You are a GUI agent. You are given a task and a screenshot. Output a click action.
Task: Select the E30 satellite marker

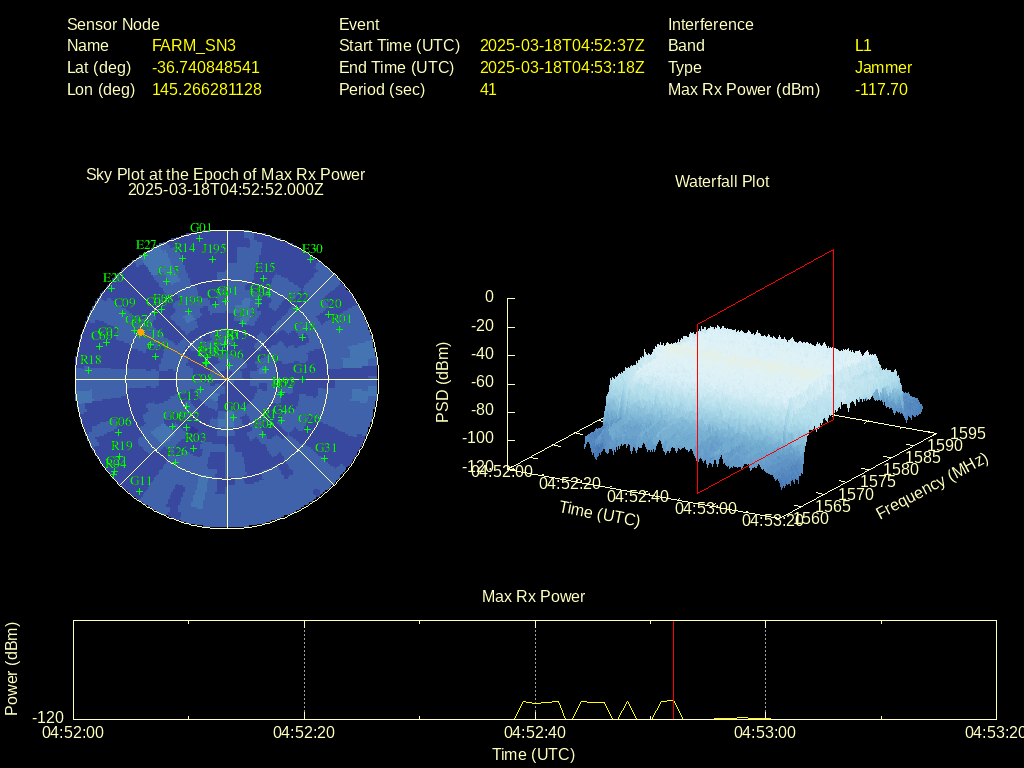[312, 257]
